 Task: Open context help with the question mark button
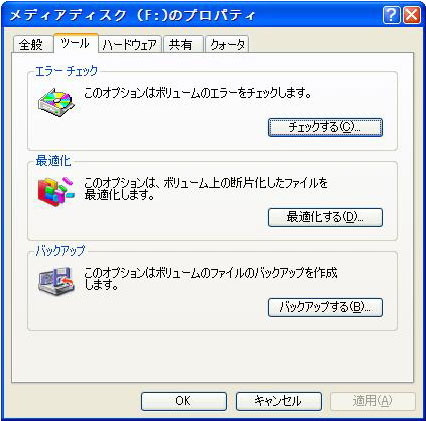coord(392,15)
